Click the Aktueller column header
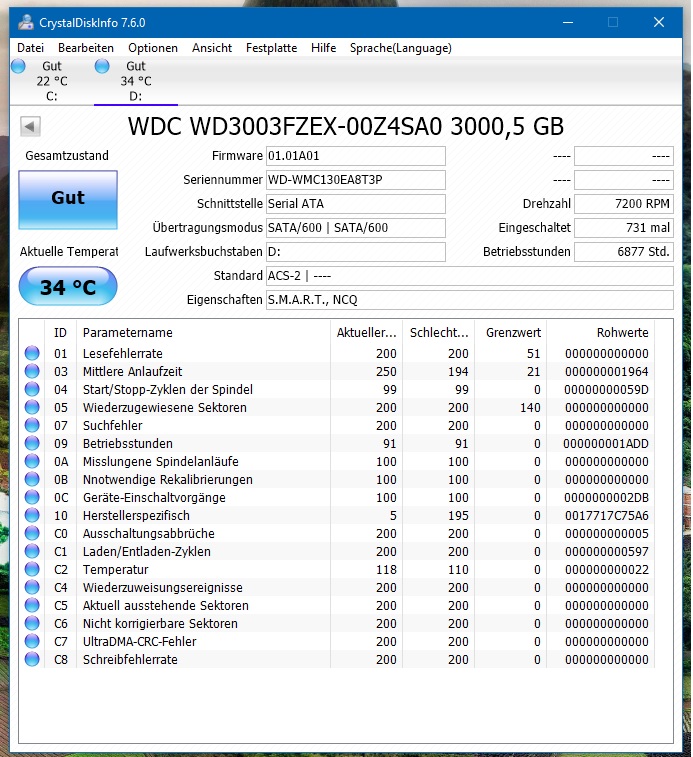Image resolution: width=693 pixels, height=757 pixels. (x=367, y=332)
